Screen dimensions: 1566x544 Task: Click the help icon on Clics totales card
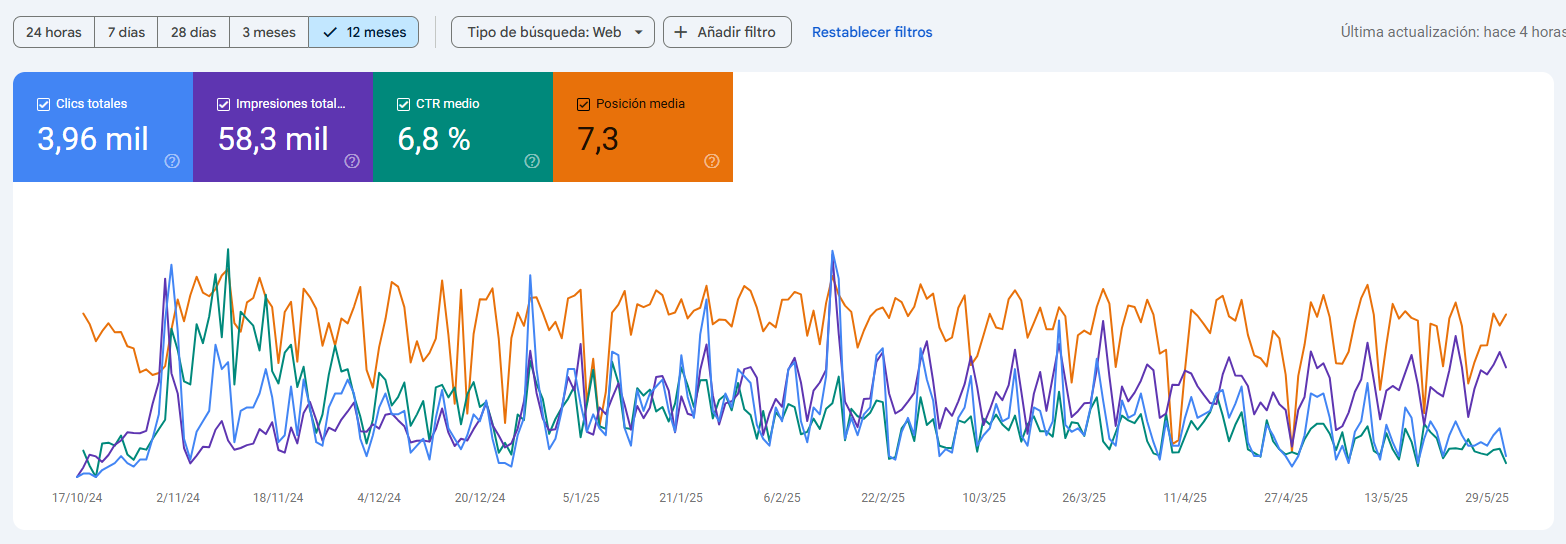172,161
